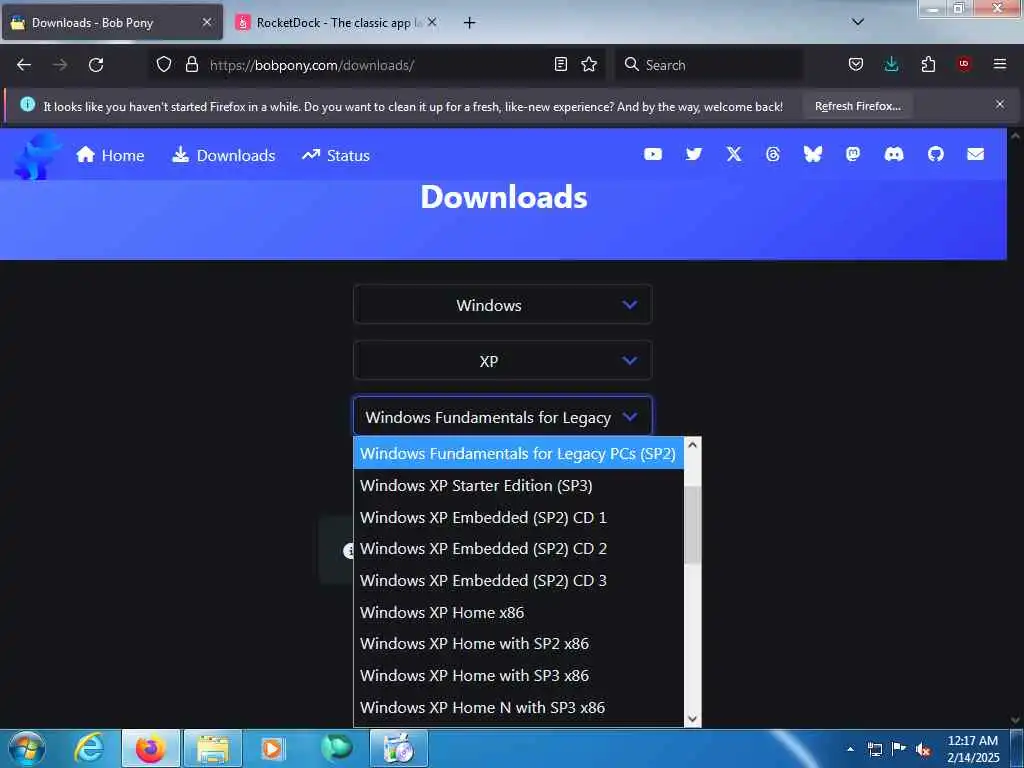This screenshot has width=1024, height=768.
Task: Open the Windows Start orb
Action: coord(27,748)
